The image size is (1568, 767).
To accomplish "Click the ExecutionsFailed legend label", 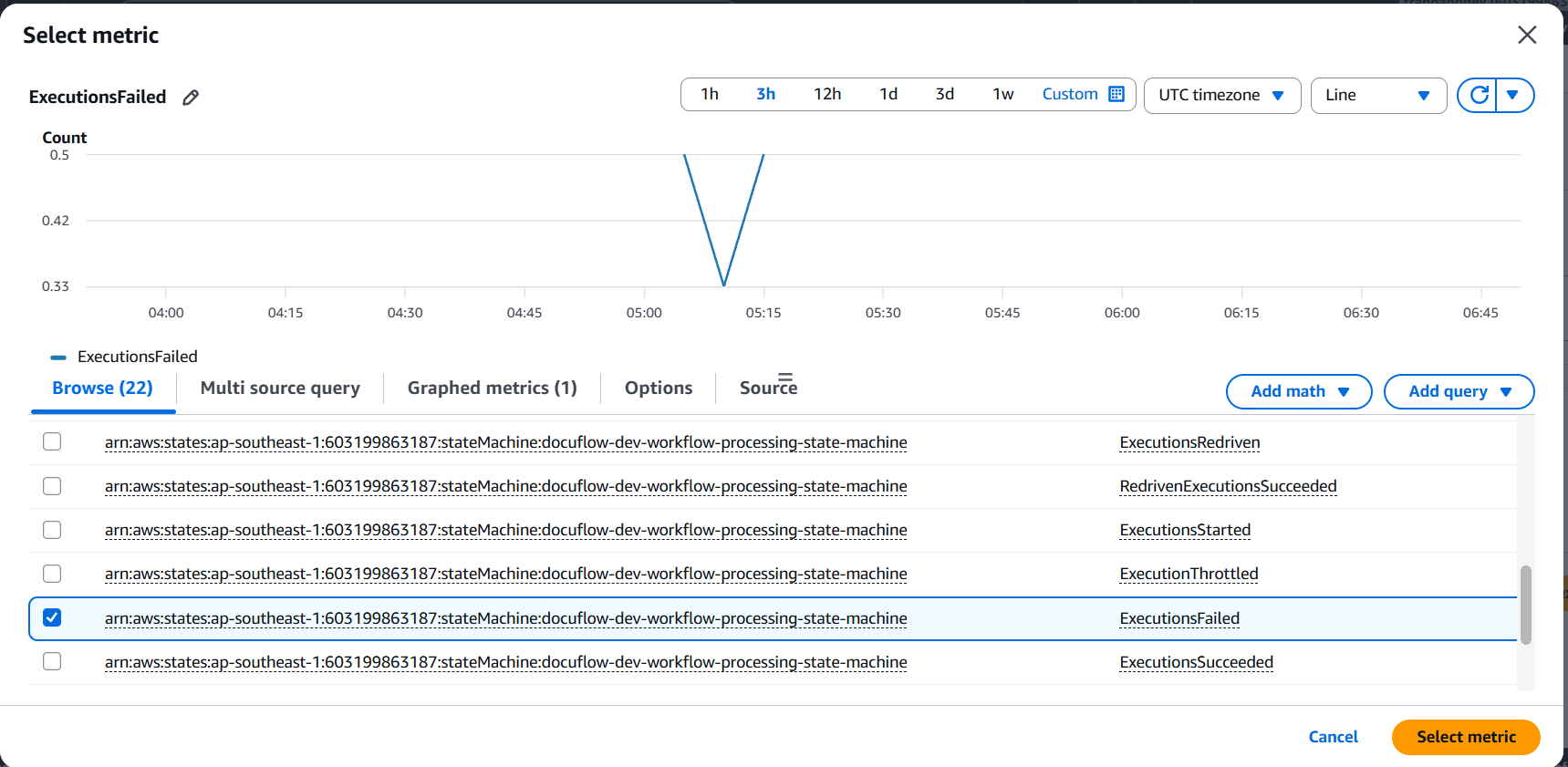I will pos(138,357).
